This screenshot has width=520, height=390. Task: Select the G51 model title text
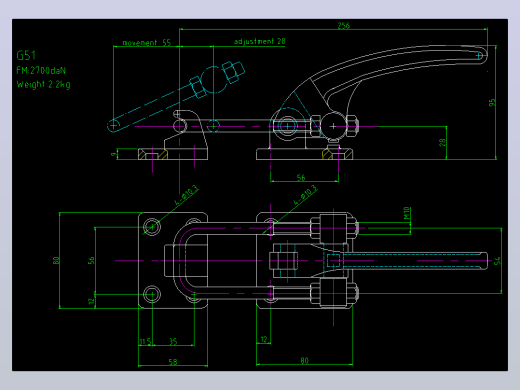[26, 55]
